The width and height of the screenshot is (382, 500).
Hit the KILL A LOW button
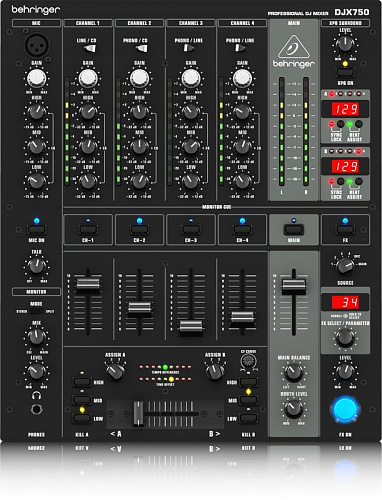click(x=82, y=418)
